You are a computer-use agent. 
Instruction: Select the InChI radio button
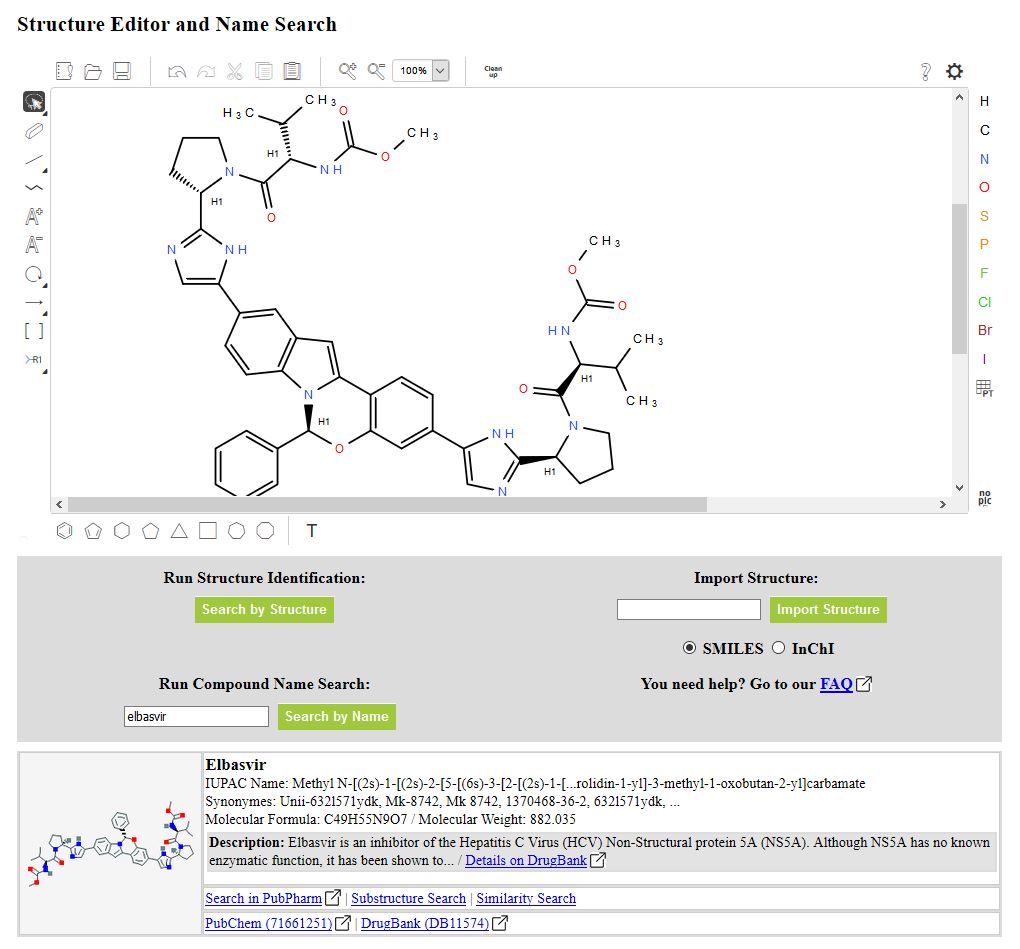point(778,648)
